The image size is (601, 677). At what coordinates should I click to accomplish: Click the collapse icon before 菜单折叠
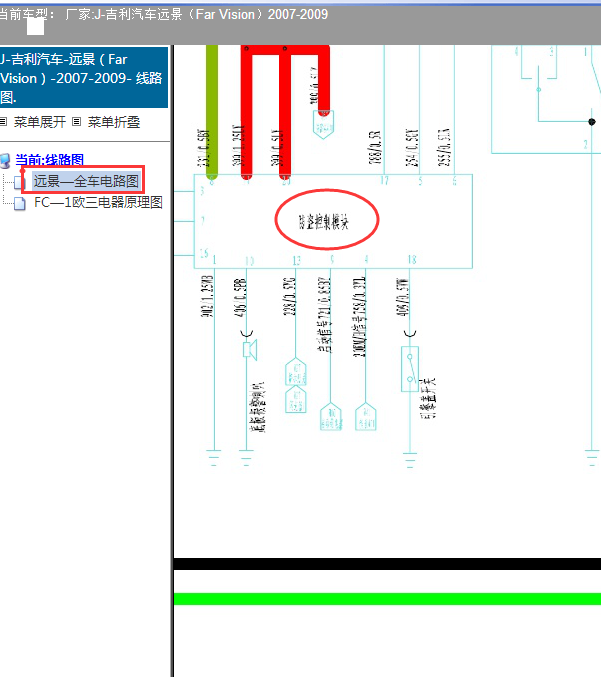click(76, 122)
